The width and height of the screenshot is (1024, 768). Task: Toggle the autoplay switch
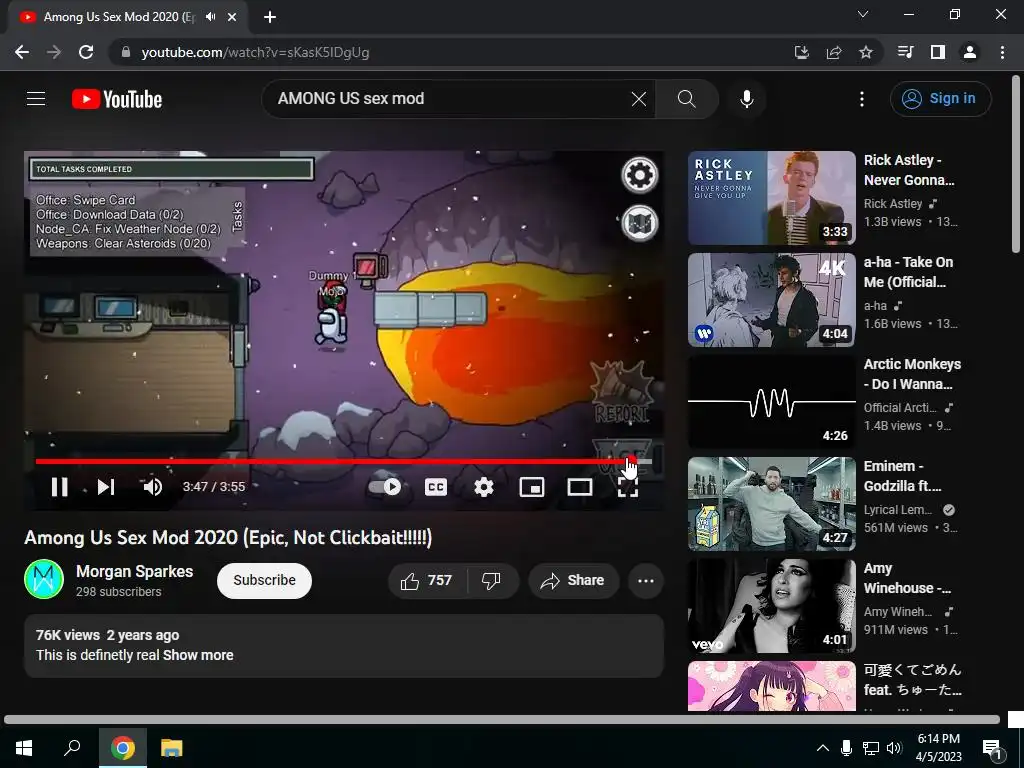coord(385,487)
